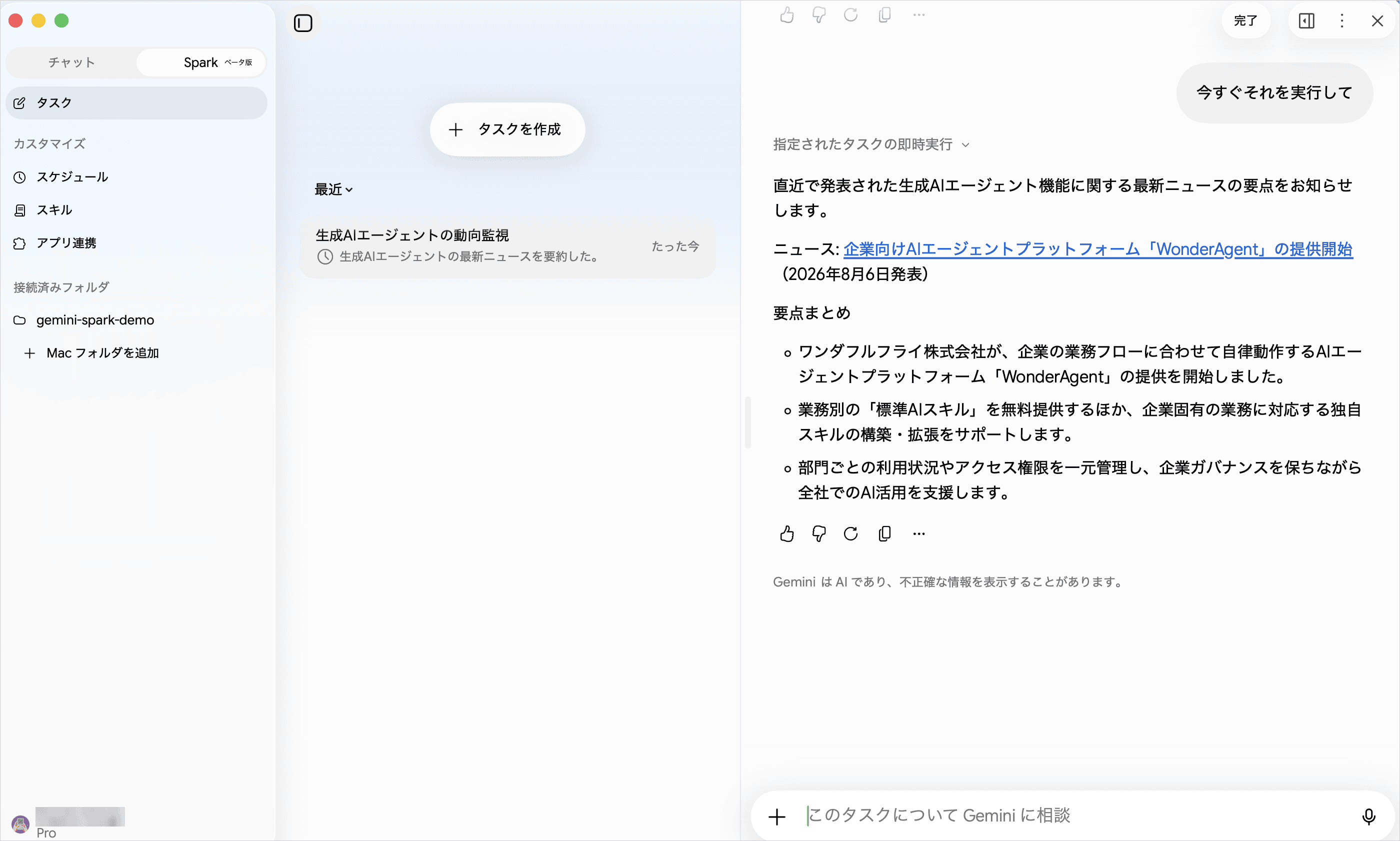Close the task detail panel with the X

coord(1377,21)
